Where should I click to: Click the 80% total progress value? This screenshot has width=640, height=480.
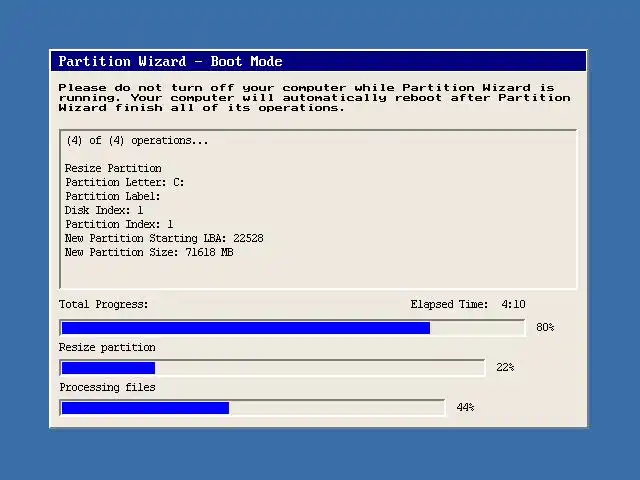pyautogui.click(x=545, y=327)
